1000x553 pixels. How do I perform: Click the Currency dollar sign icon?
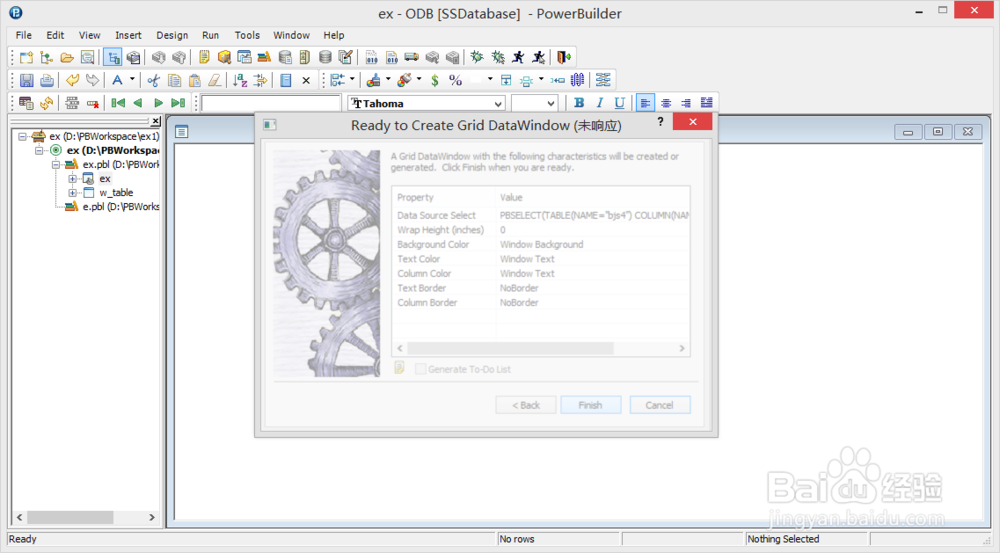[435, 80]
